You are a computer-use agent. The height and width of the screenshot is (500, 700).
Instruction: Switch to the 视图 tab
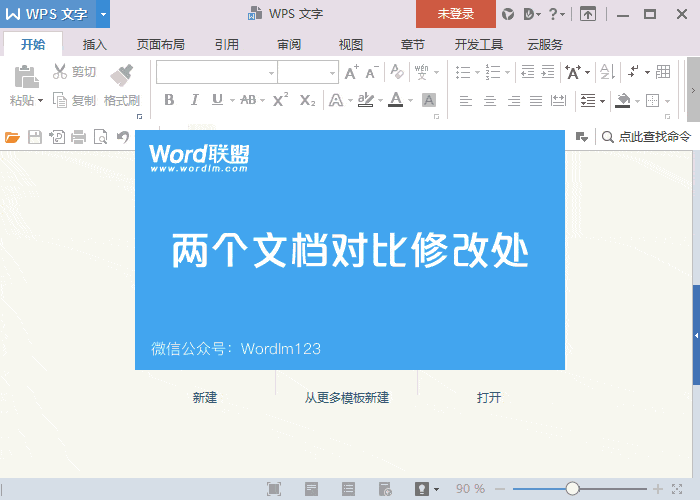(350, 45)
